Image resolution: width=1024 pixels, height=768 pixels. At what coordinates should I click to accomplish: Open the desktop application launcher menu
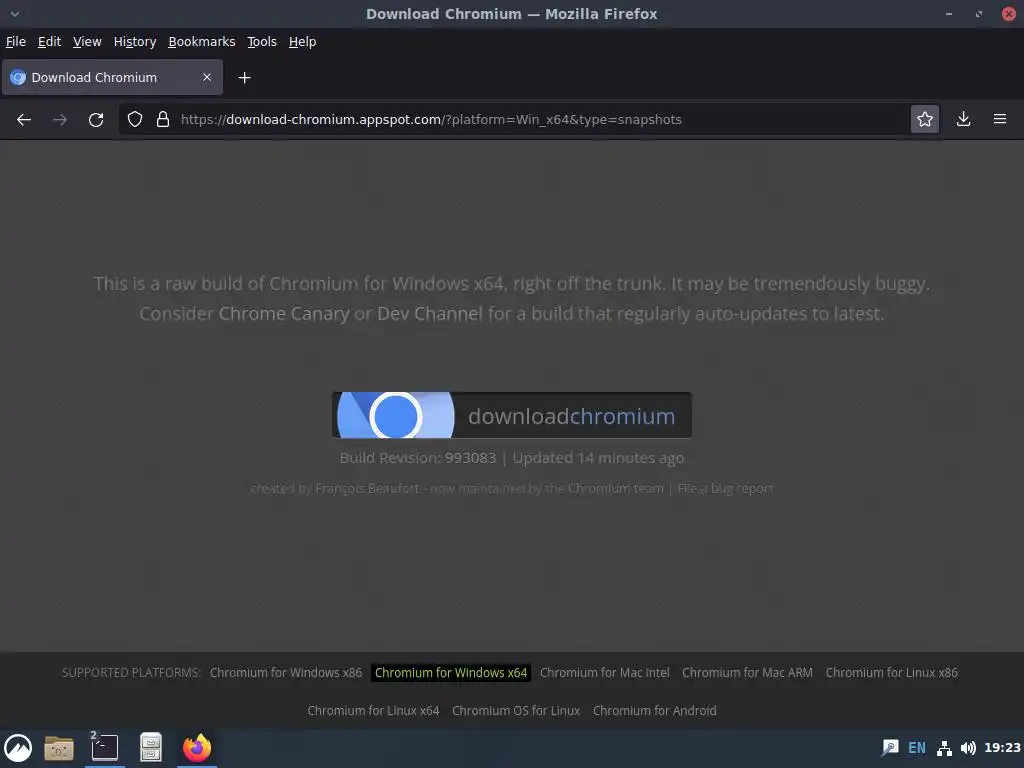click(x=18, y=748)
